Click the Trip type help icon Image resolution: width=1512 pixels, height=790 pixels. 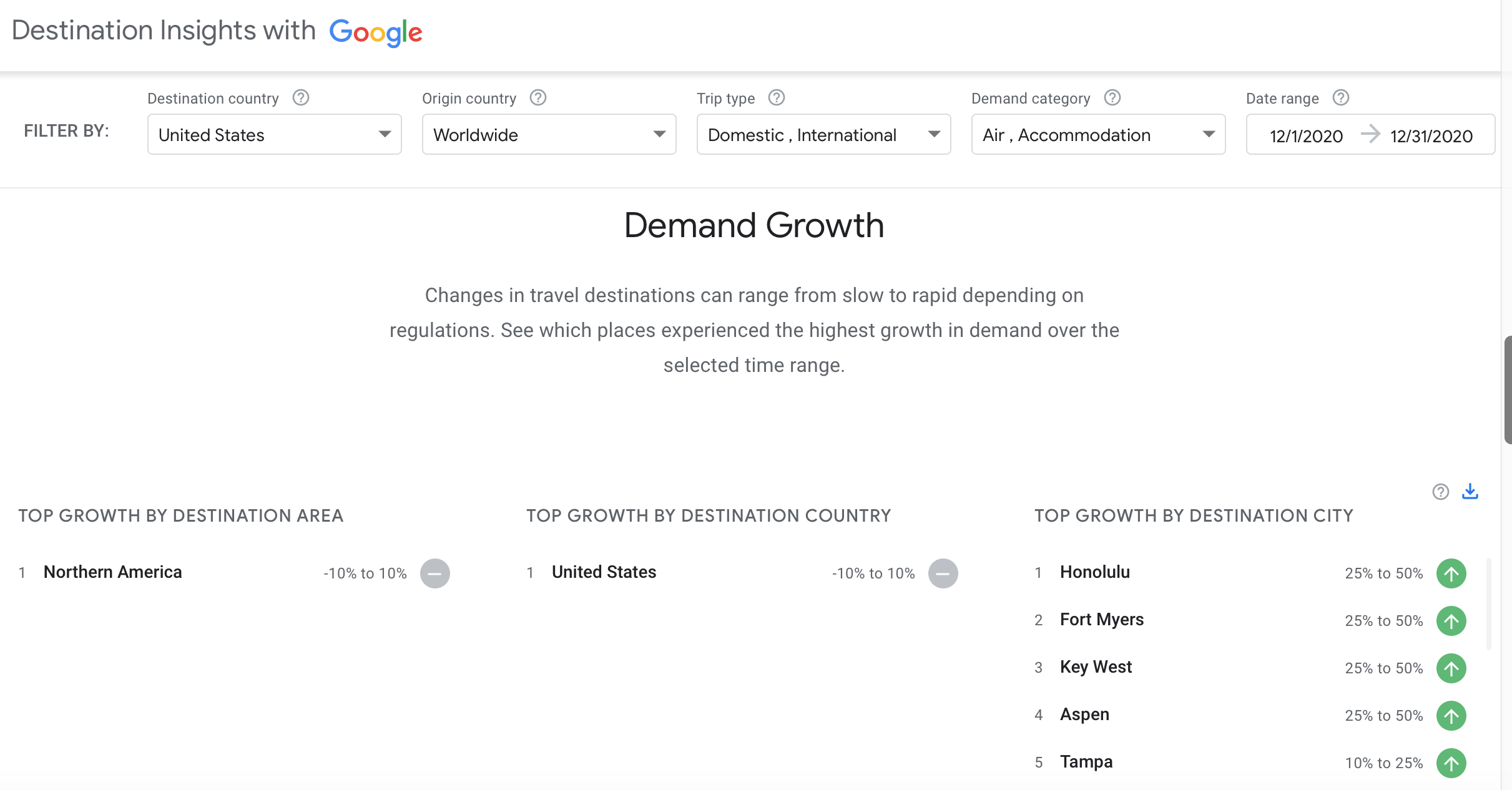[777, 98]
